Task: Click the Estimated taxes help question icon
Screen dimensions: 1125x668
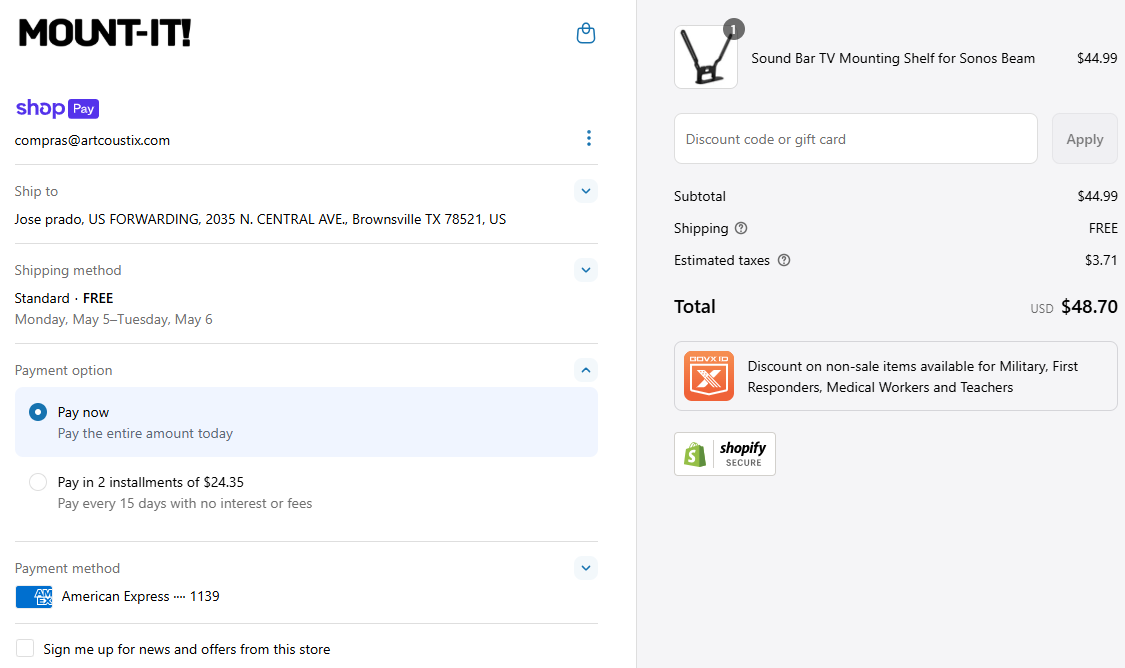Action: coord(784,260)
